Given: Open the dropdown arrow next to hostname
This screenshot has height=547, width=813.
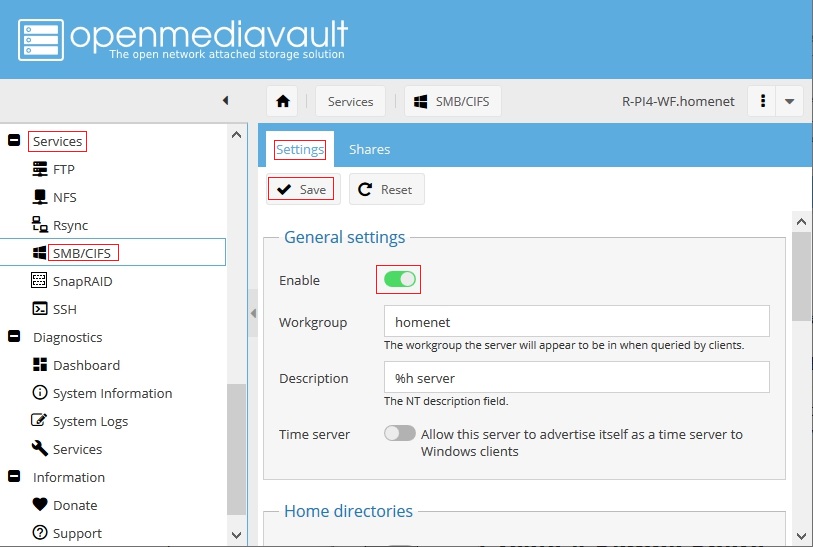Looking at the screenshot, I should (790, 101).
